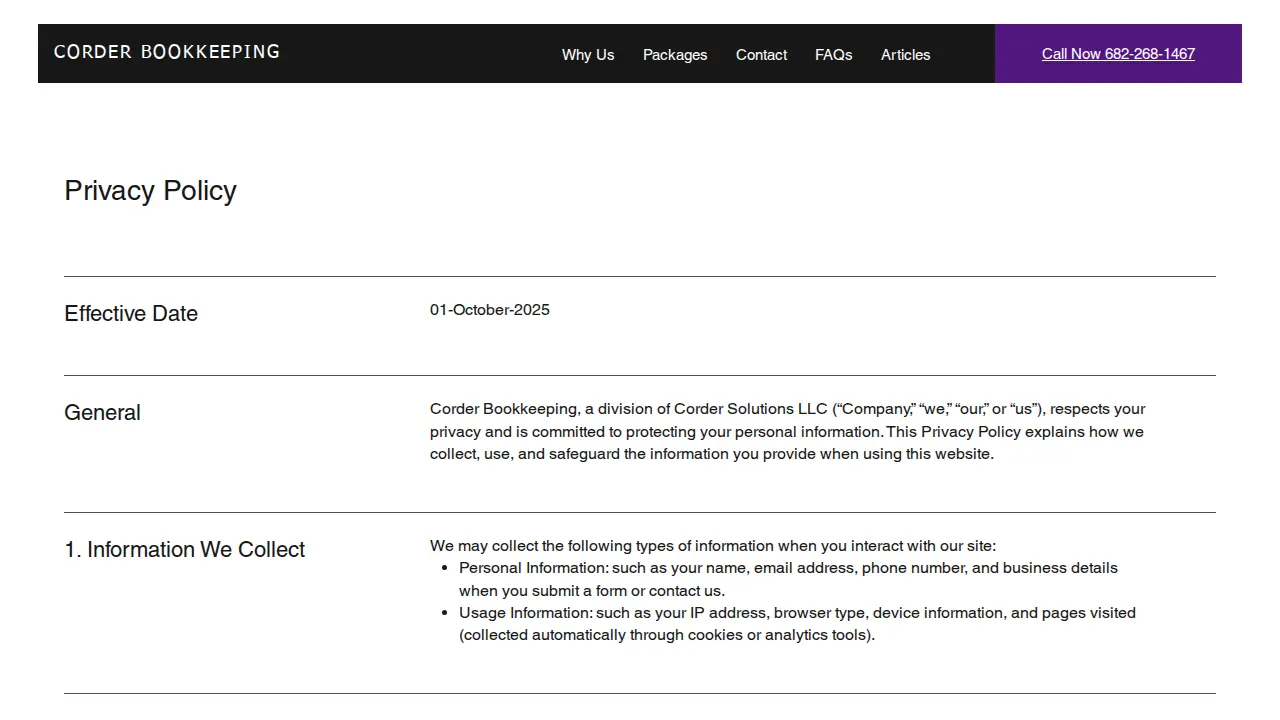The width and height of the screenshot is (1280, 720).
Task: View the FAQs page
Action: click(x=834, y=55)
